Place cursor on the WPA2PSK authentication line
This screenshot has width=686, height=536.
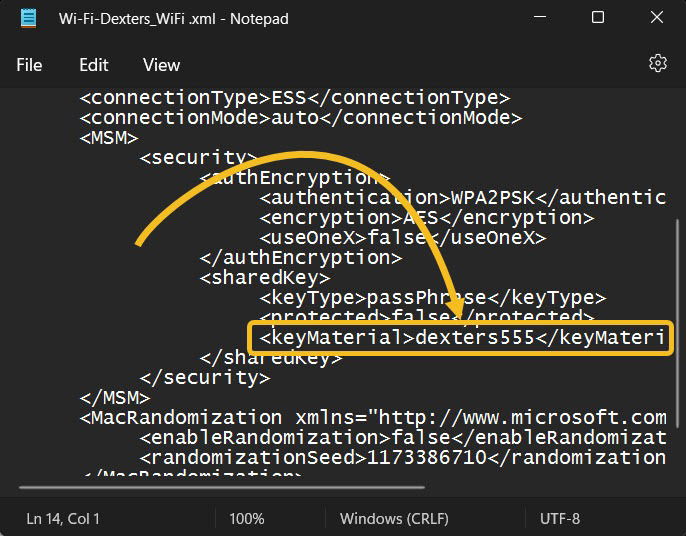[462, 197]
